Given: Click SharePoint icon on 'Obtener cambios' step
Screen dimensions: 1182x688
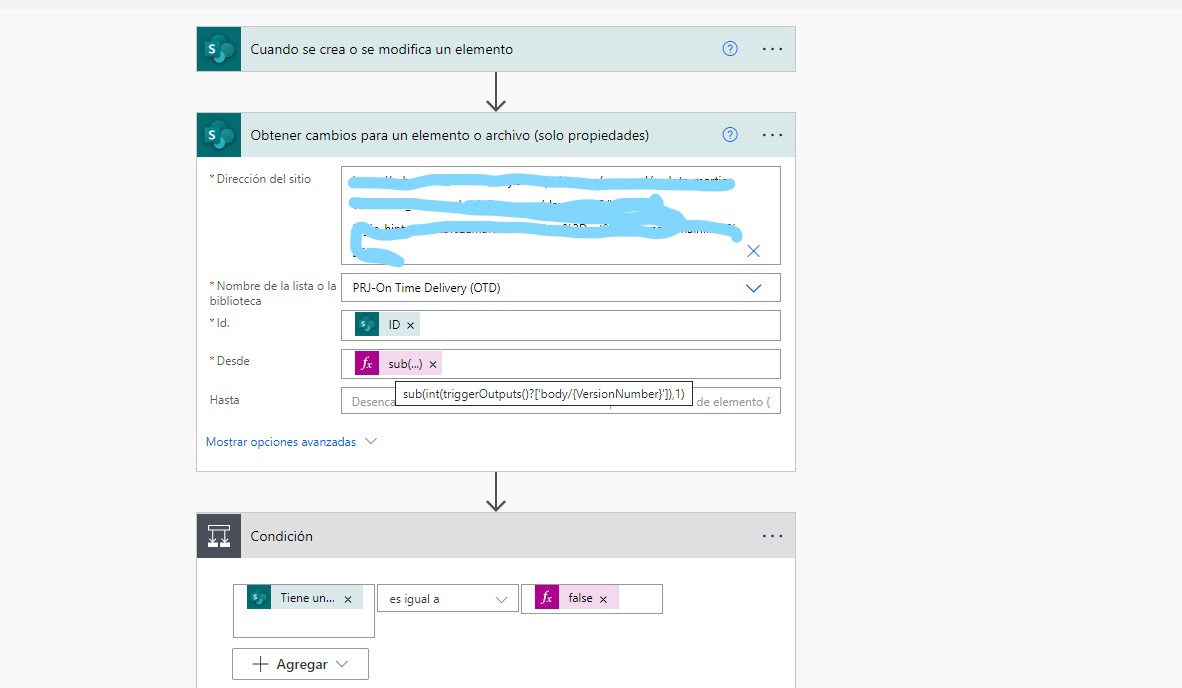Looking at the screenshot, I should [x=219, y=136].
